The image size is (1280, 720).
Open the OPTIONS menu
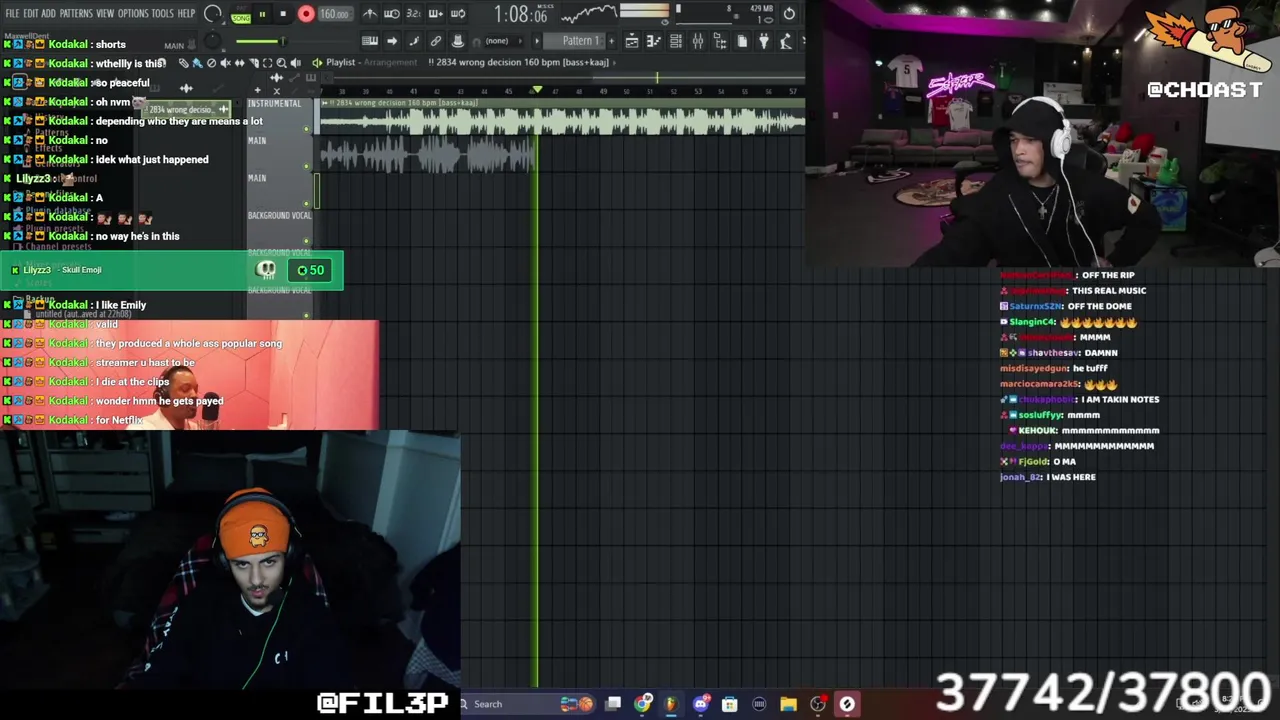(x=133, y=13)
